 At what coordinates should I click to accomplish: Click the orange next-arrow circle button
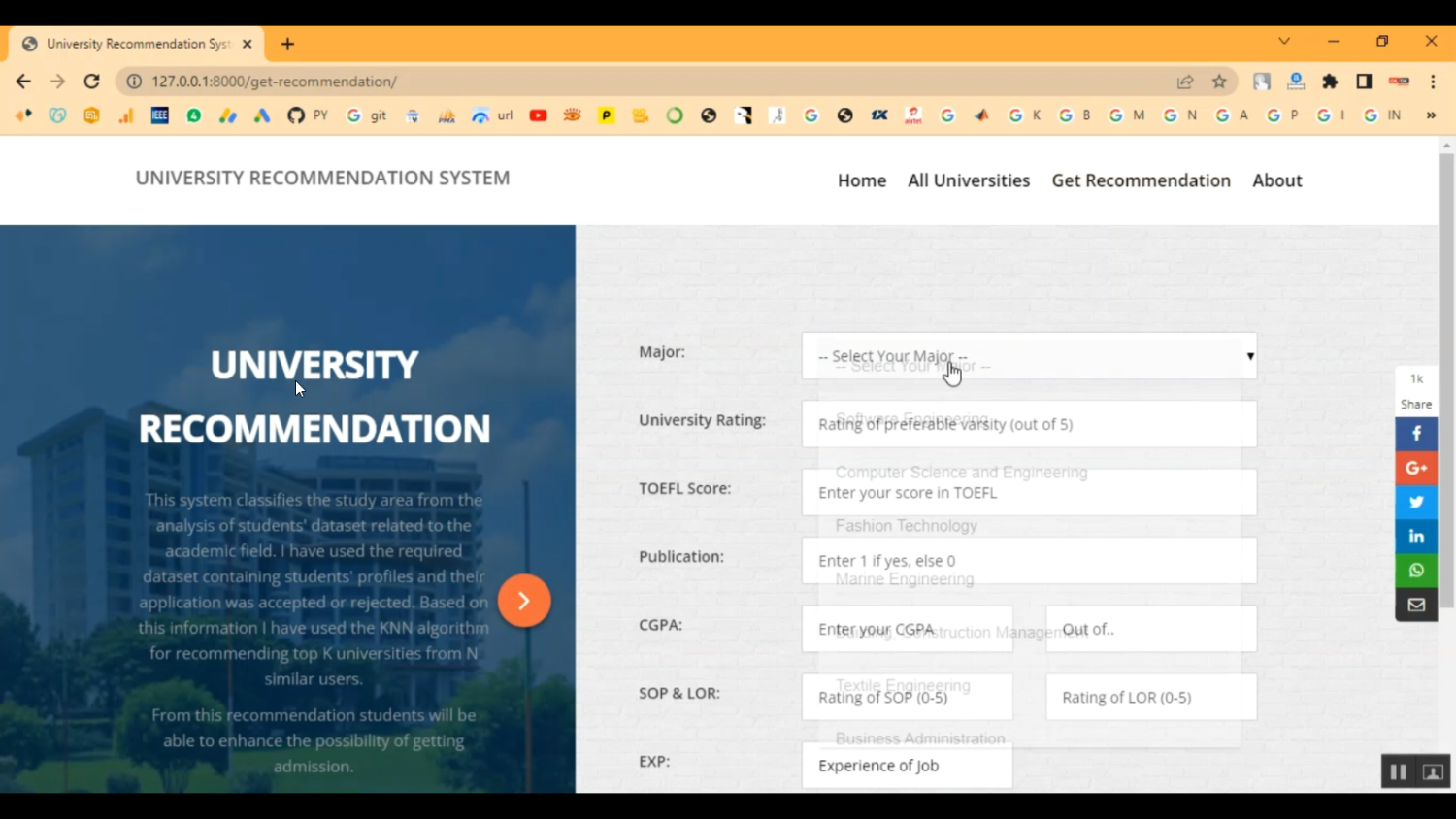click(x=524, y=601)
